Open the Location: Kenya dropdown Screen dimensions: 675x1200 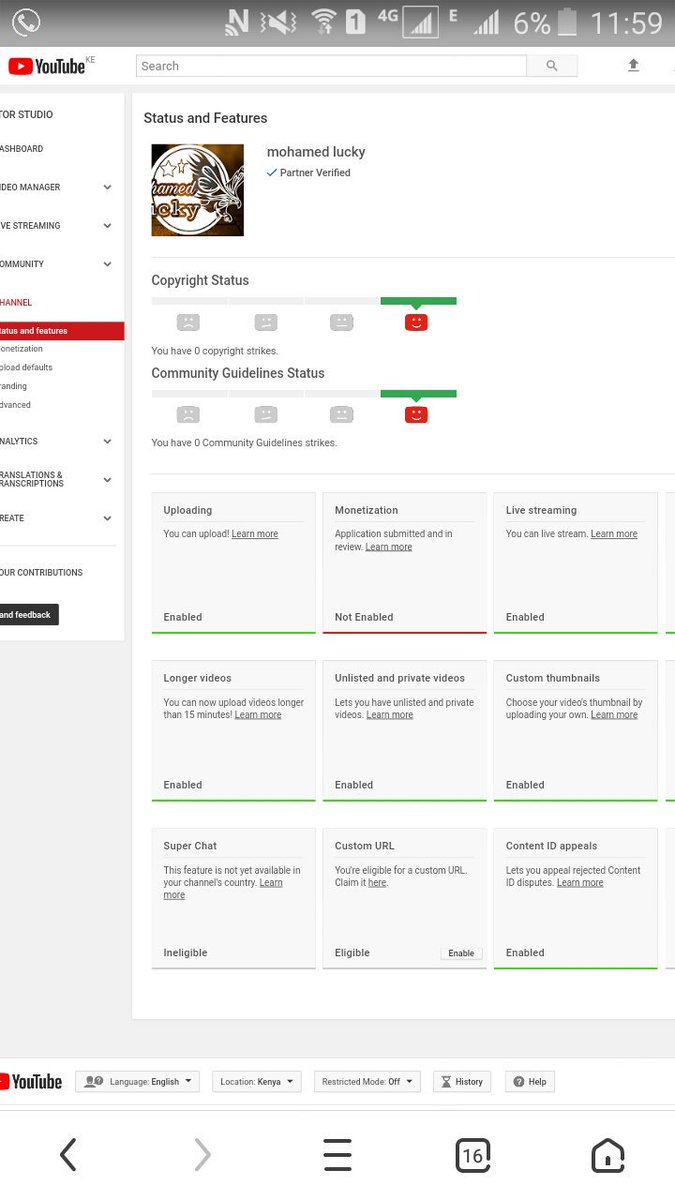pyautogui.click(x=257, y=1081)
